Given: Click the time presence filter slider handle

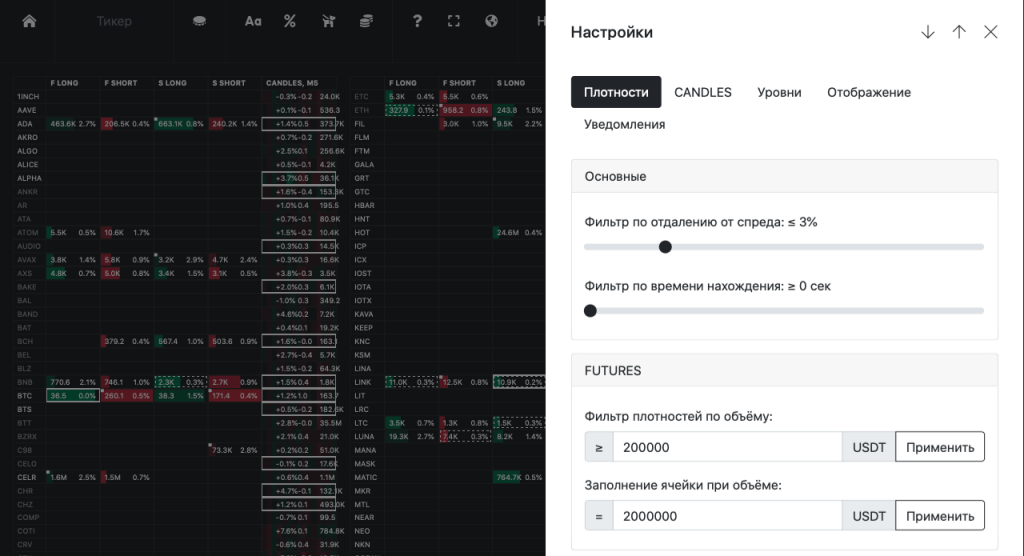Looking at the screenshot, I should point(590,311).
